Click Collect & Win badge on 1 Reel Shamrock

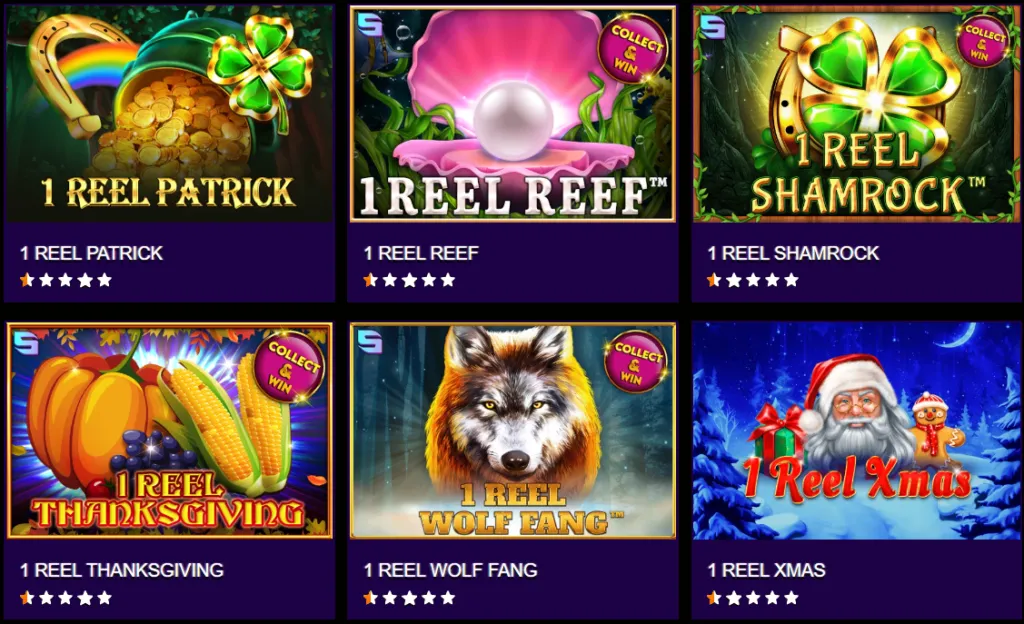983,40
